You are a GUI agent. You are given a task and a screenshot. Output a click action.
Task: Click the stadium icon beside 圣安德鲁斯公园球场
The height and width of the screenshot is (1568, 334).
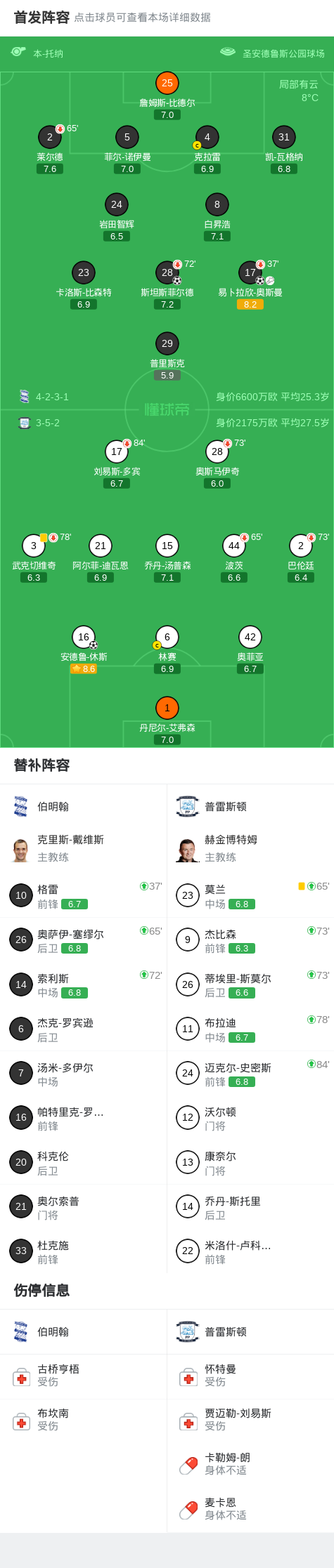pyautogui.click(x=228, y=52)
